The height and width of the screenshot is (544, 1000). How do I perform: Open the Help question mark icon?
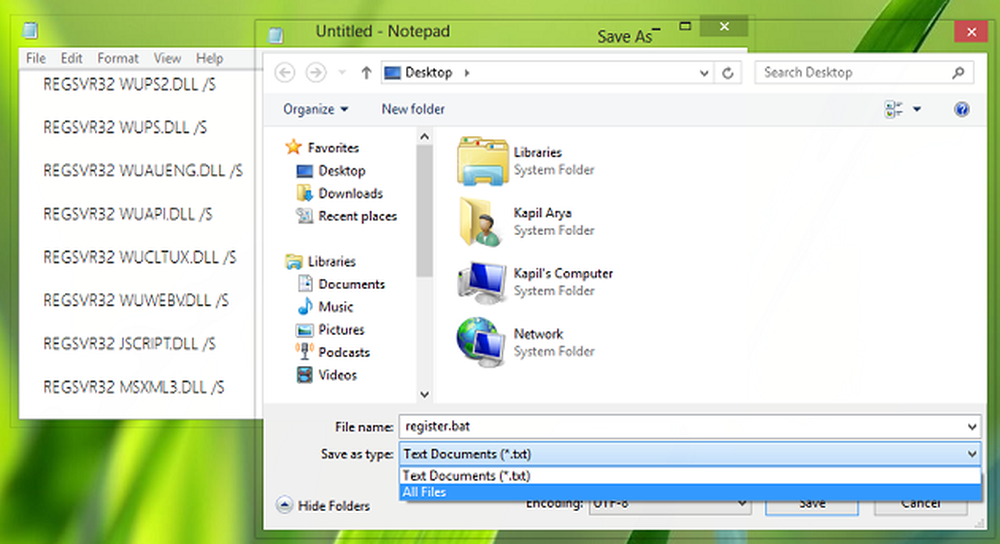tap(961, 110)
